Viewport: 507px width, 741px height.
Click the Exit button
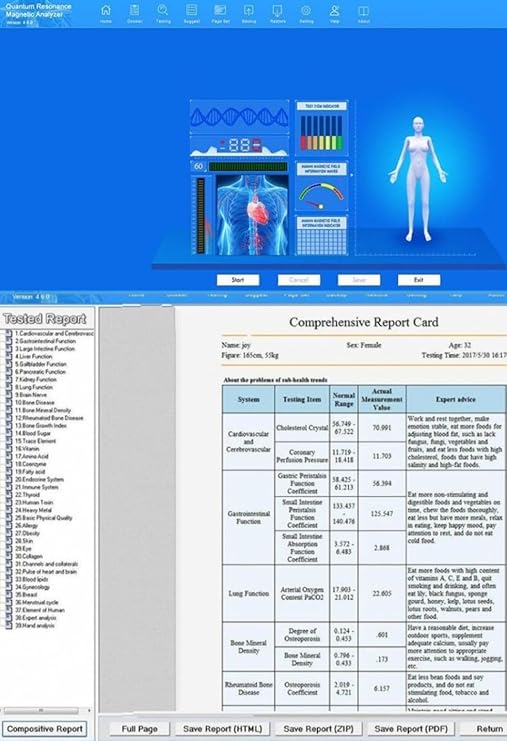(419, 280)
